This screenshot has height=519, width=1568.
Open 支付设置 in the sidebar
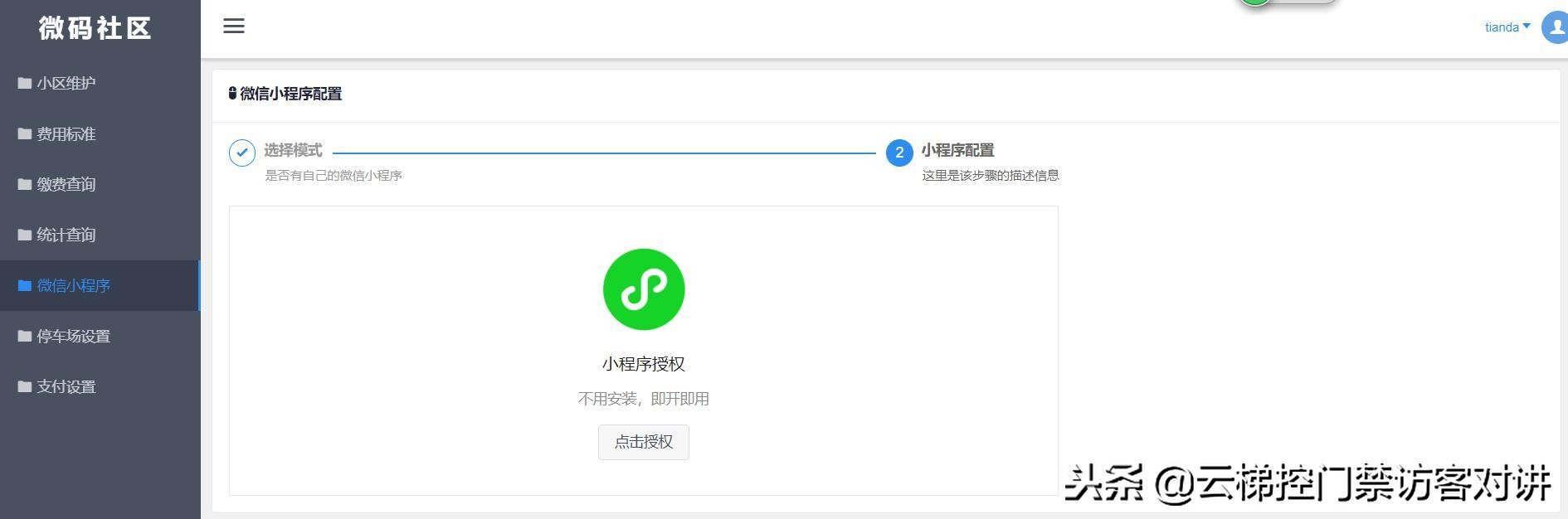pyautogui.click(x=100, y=386)
